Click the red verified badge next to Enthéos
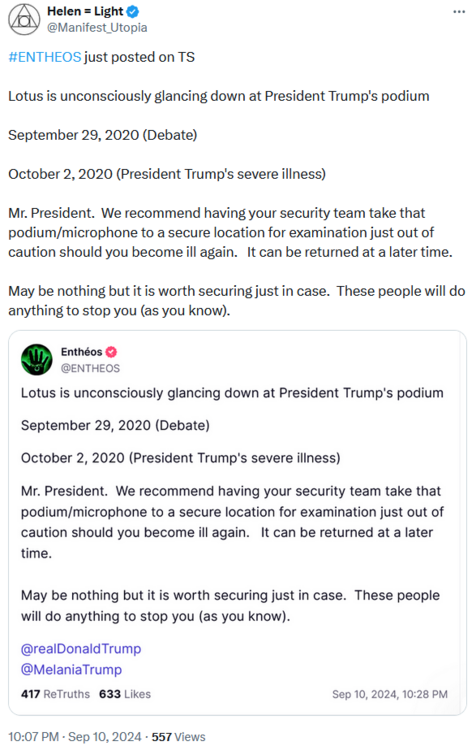The width and height of the screenshot is (476, 750). [111, 352]
